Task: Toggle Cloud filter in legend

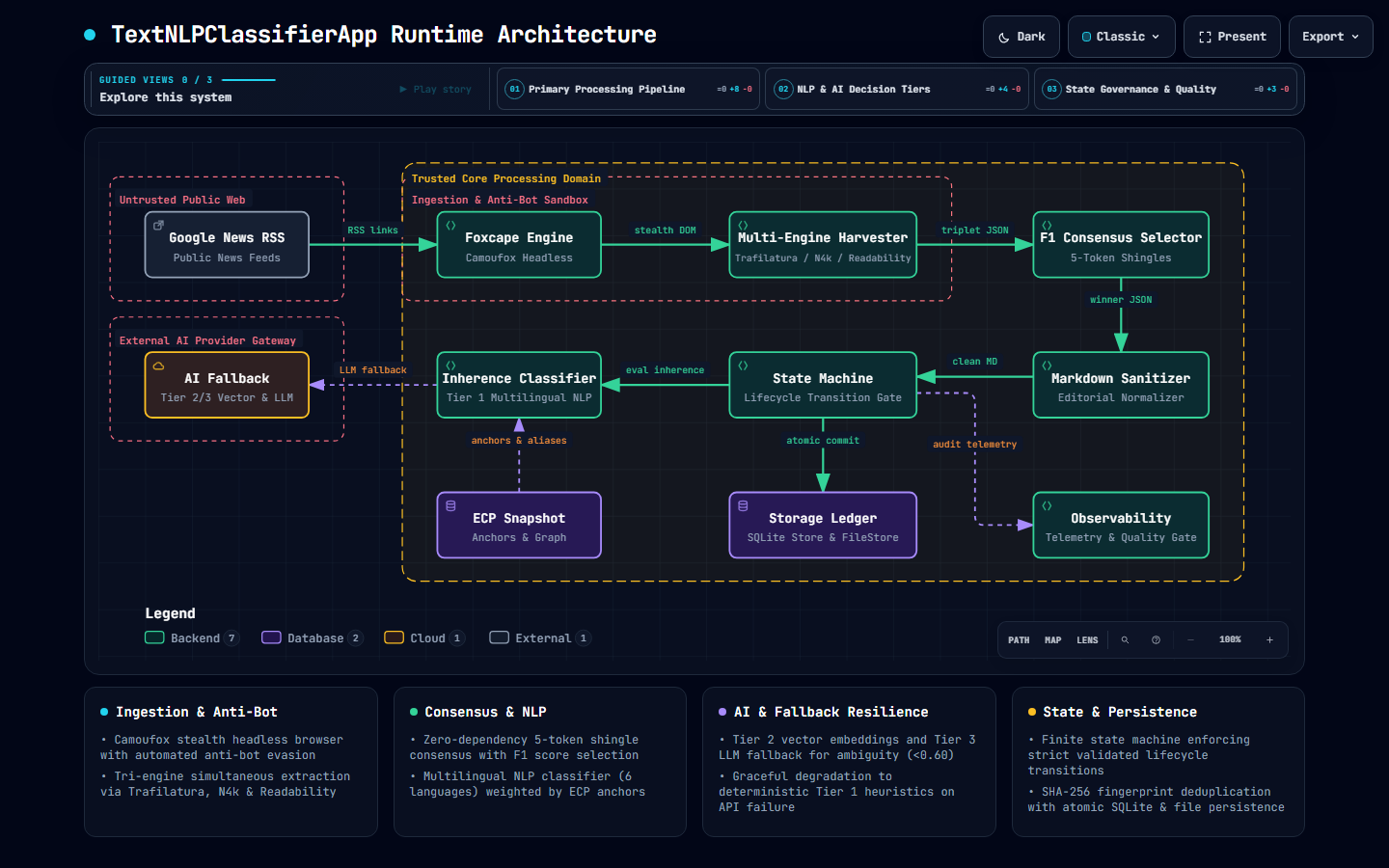Action: coord(424,638)
